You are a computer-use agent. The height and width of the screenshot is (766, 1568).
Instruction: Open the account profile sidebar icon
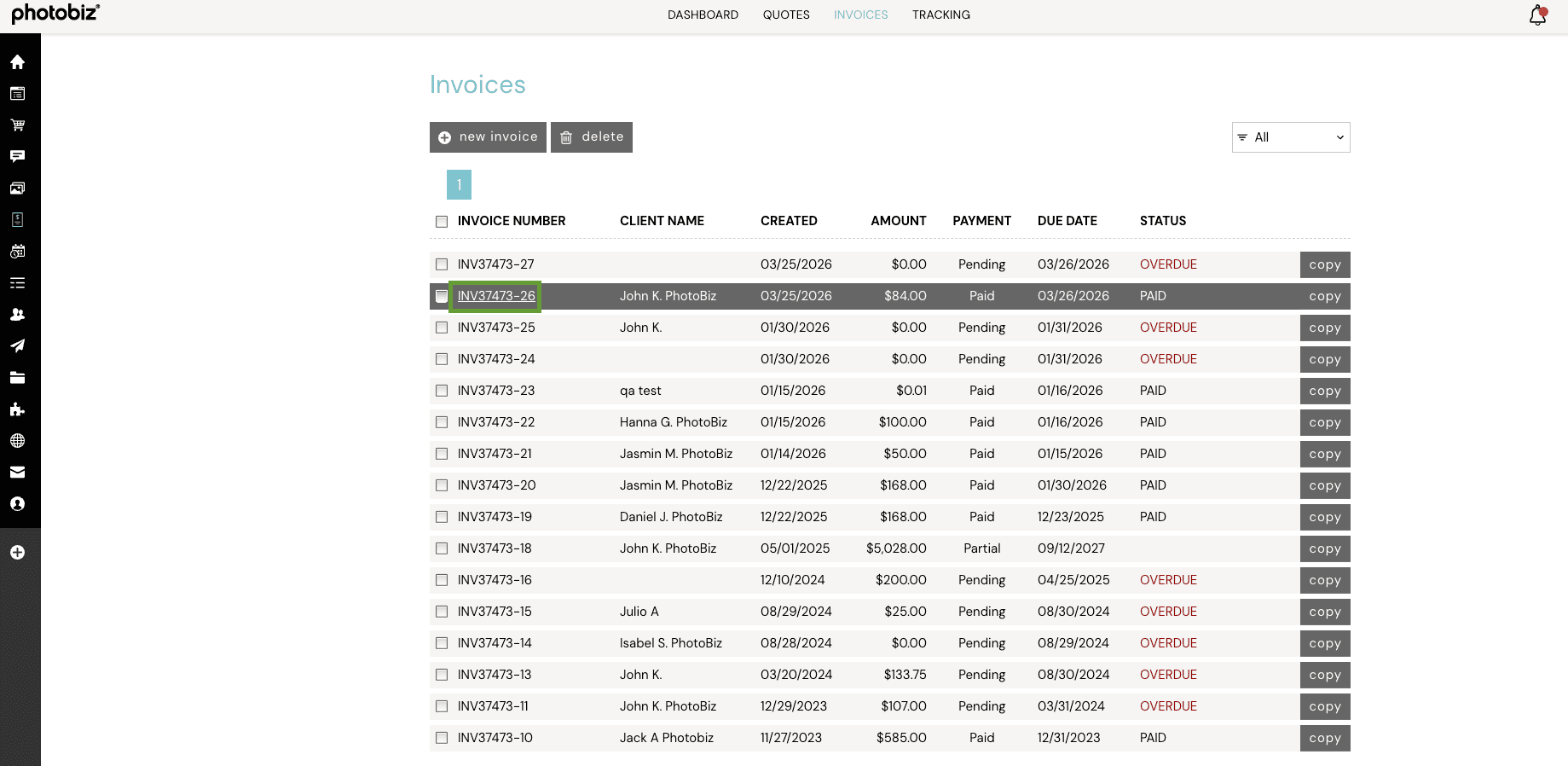pyautogui.click(x=17, y=504)
